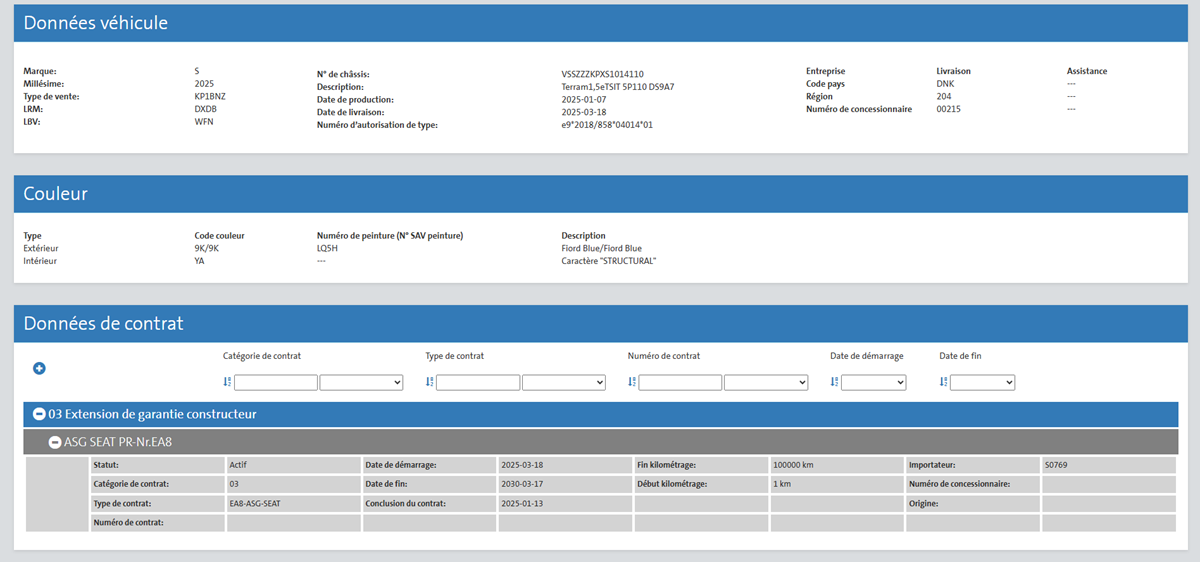Sort by Date de fin icon
1200x562 pixels.
[943, 382]
